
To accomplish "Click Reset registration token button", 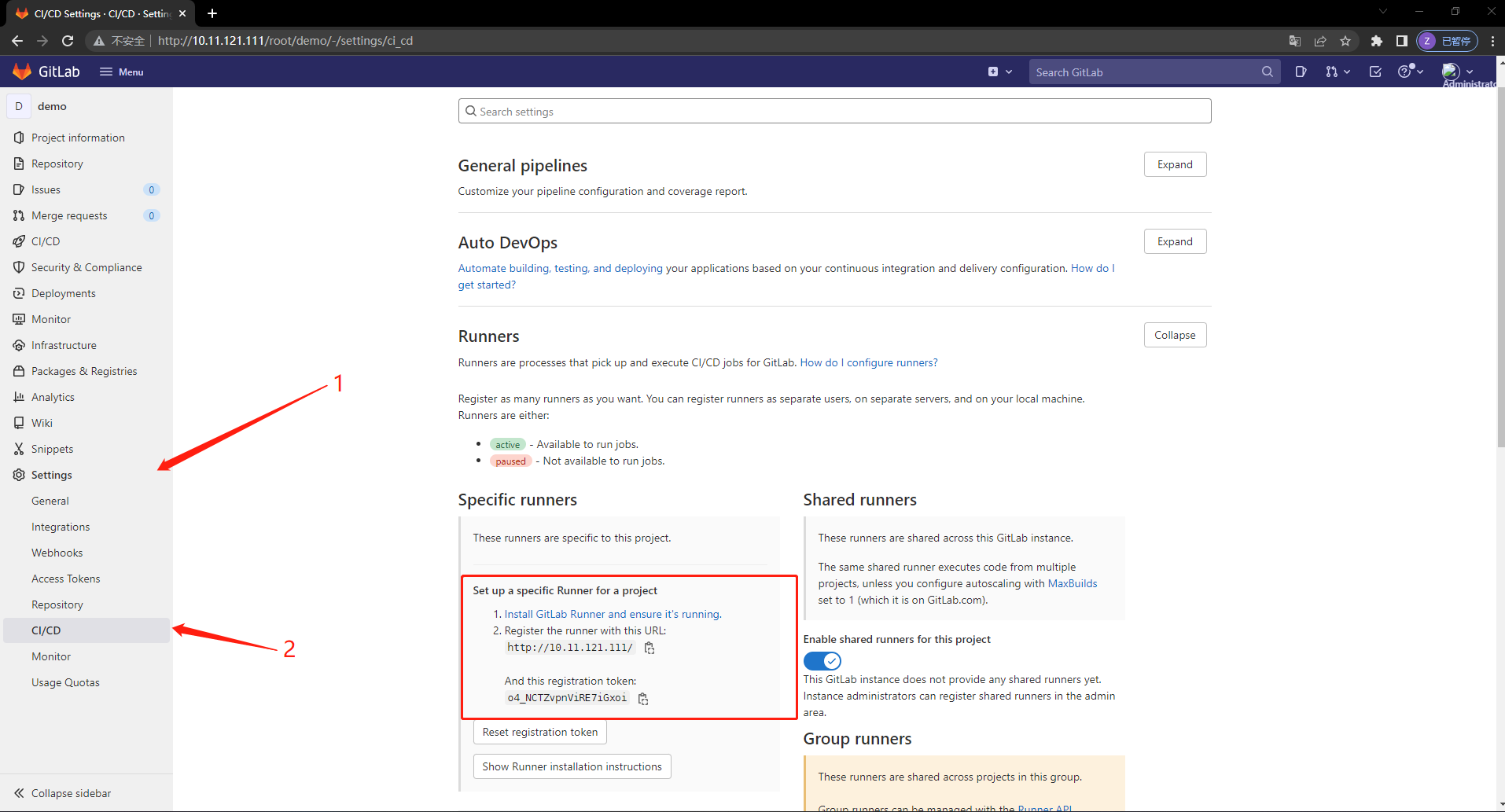I will tap(540, 732).
